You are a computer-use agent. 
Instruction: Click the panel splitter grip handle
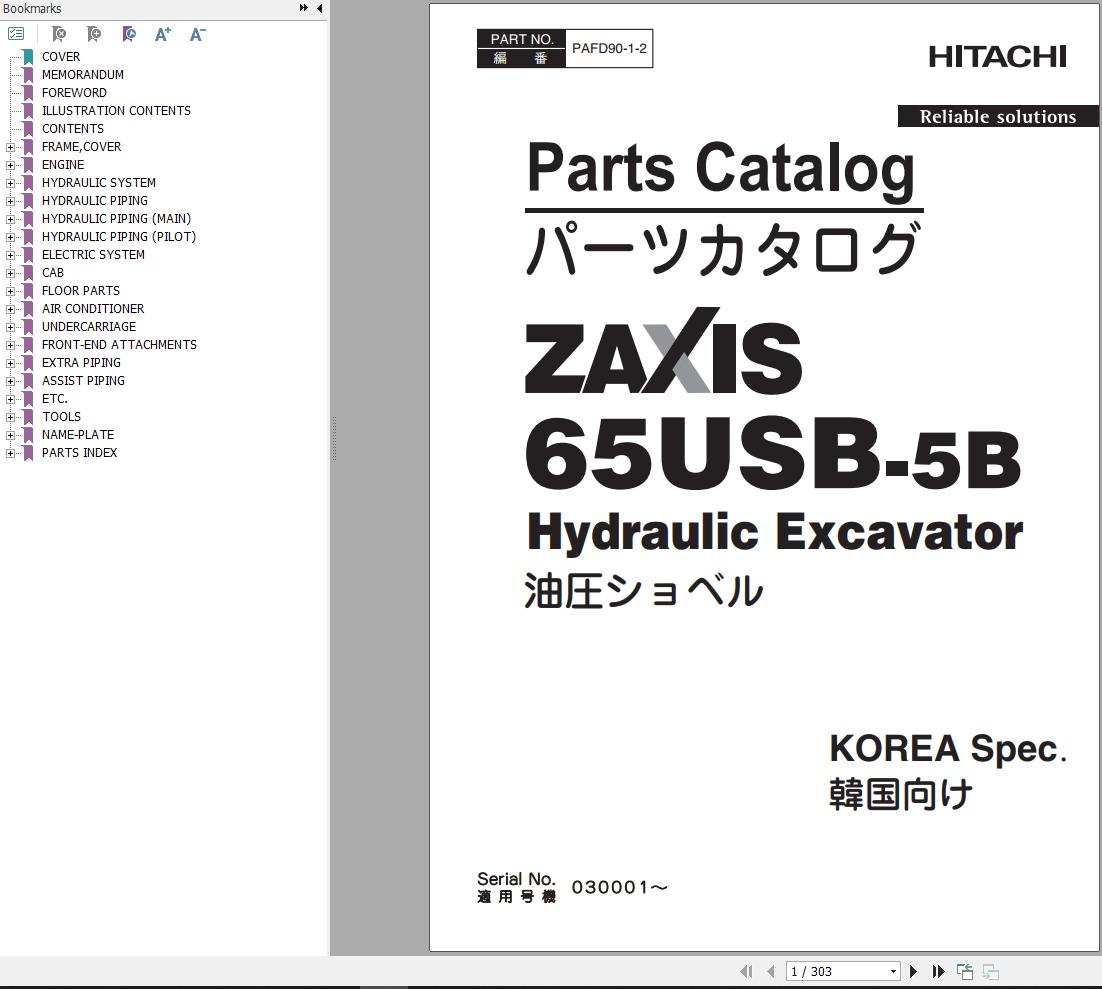point(334,439)
